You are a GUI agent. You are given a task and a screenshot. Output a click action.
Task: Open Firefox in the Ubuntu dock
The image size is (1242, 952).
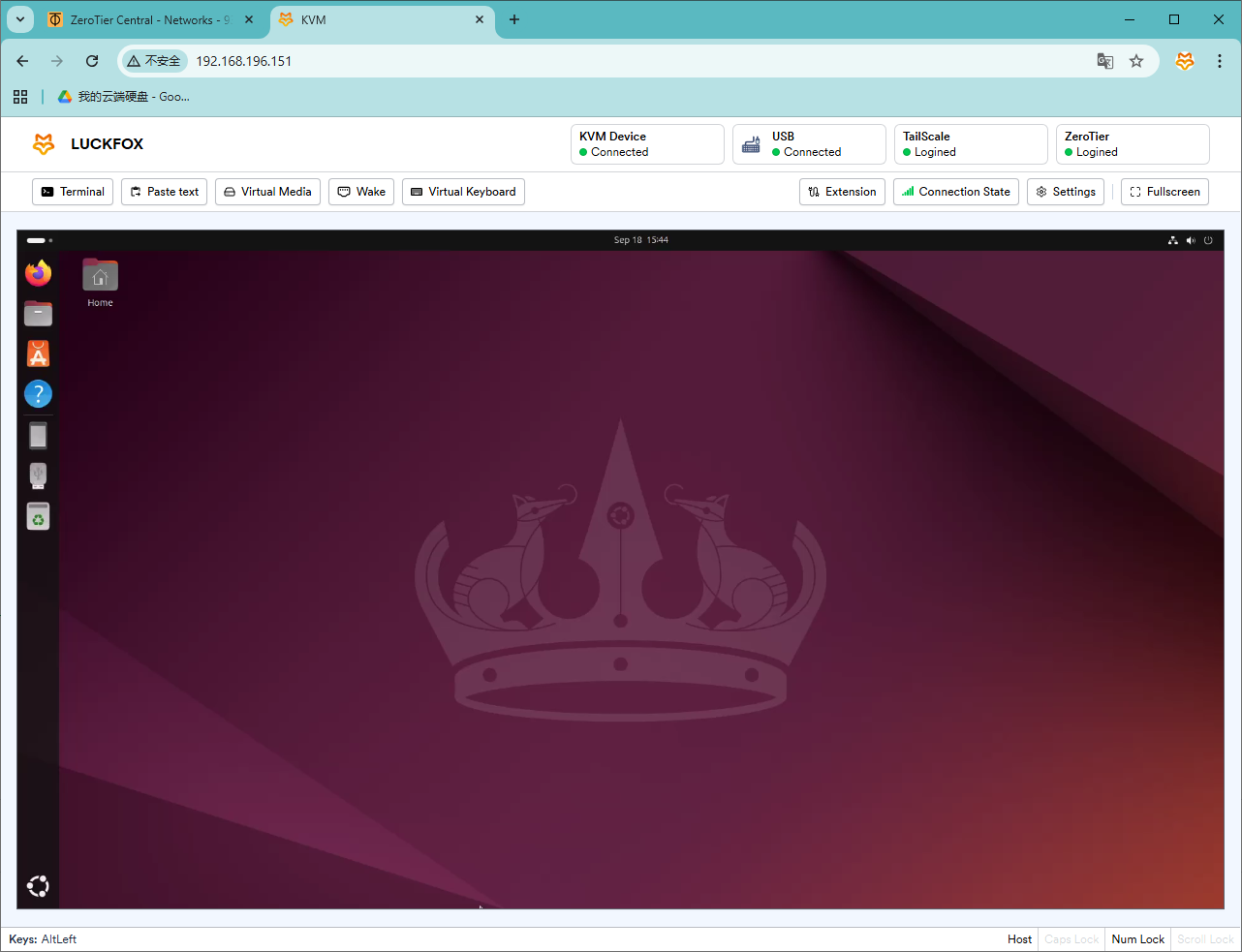point(38,273)
